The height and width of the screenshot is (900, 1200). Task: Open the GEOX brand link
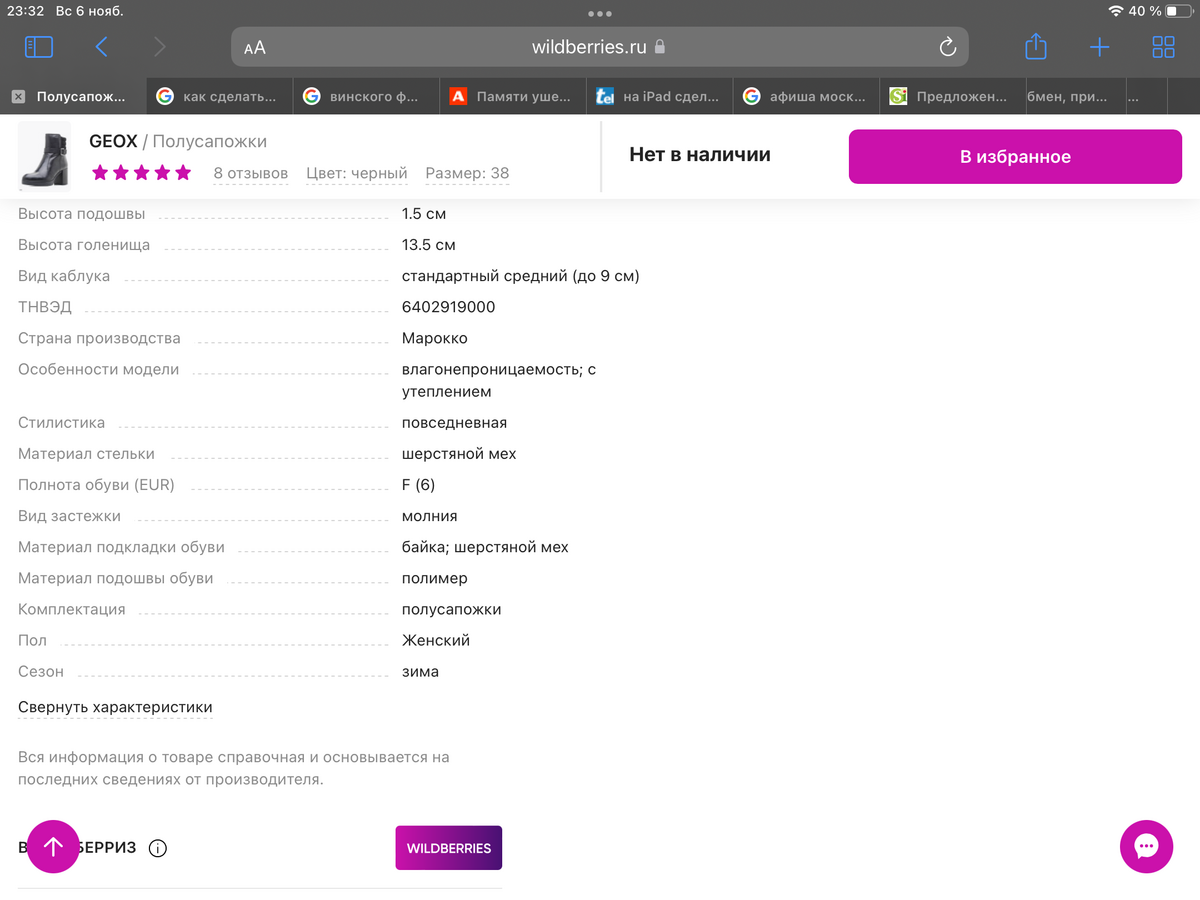pos(113,142)
